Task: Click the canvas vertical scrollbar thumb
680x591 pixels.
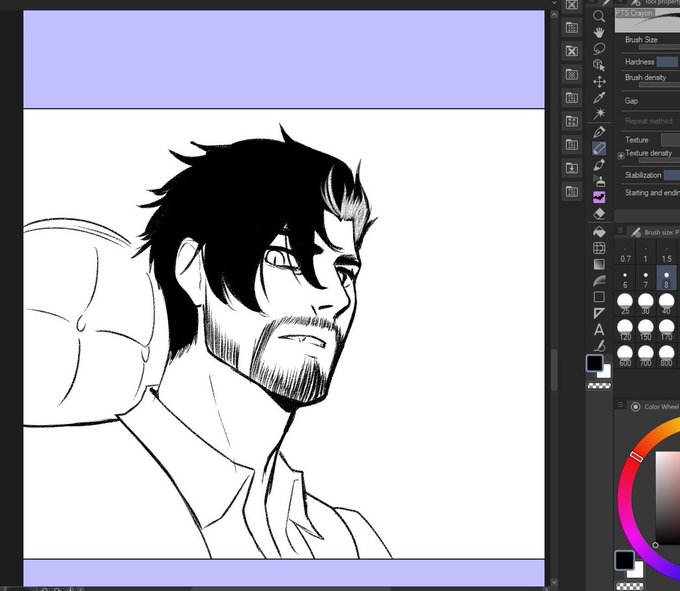Action: pyautogui.click(x=554, y=369)
